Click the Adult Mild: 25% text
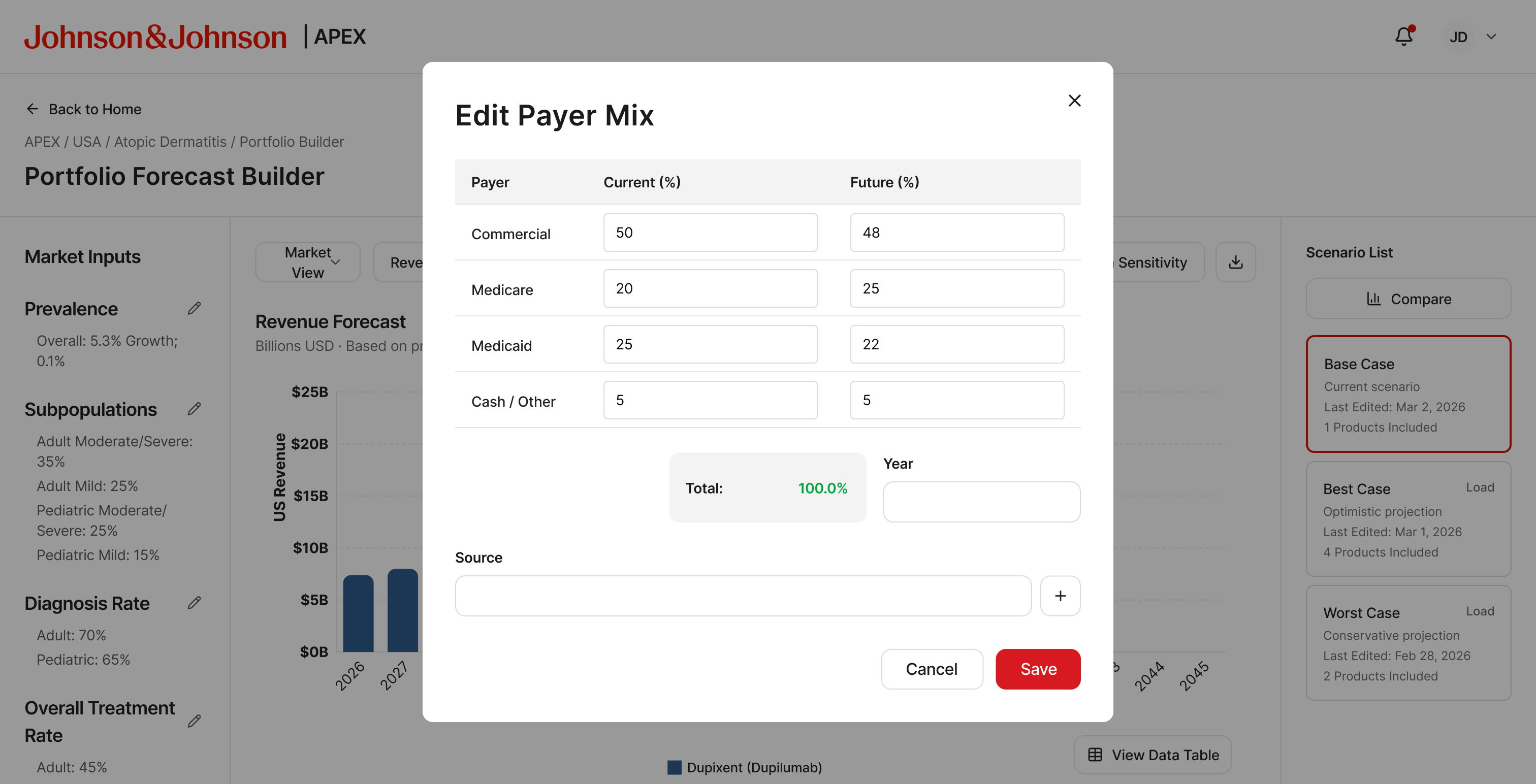The width and height of the screenshot is (1536, 784). pyautogui.click(x=87, y=486)
